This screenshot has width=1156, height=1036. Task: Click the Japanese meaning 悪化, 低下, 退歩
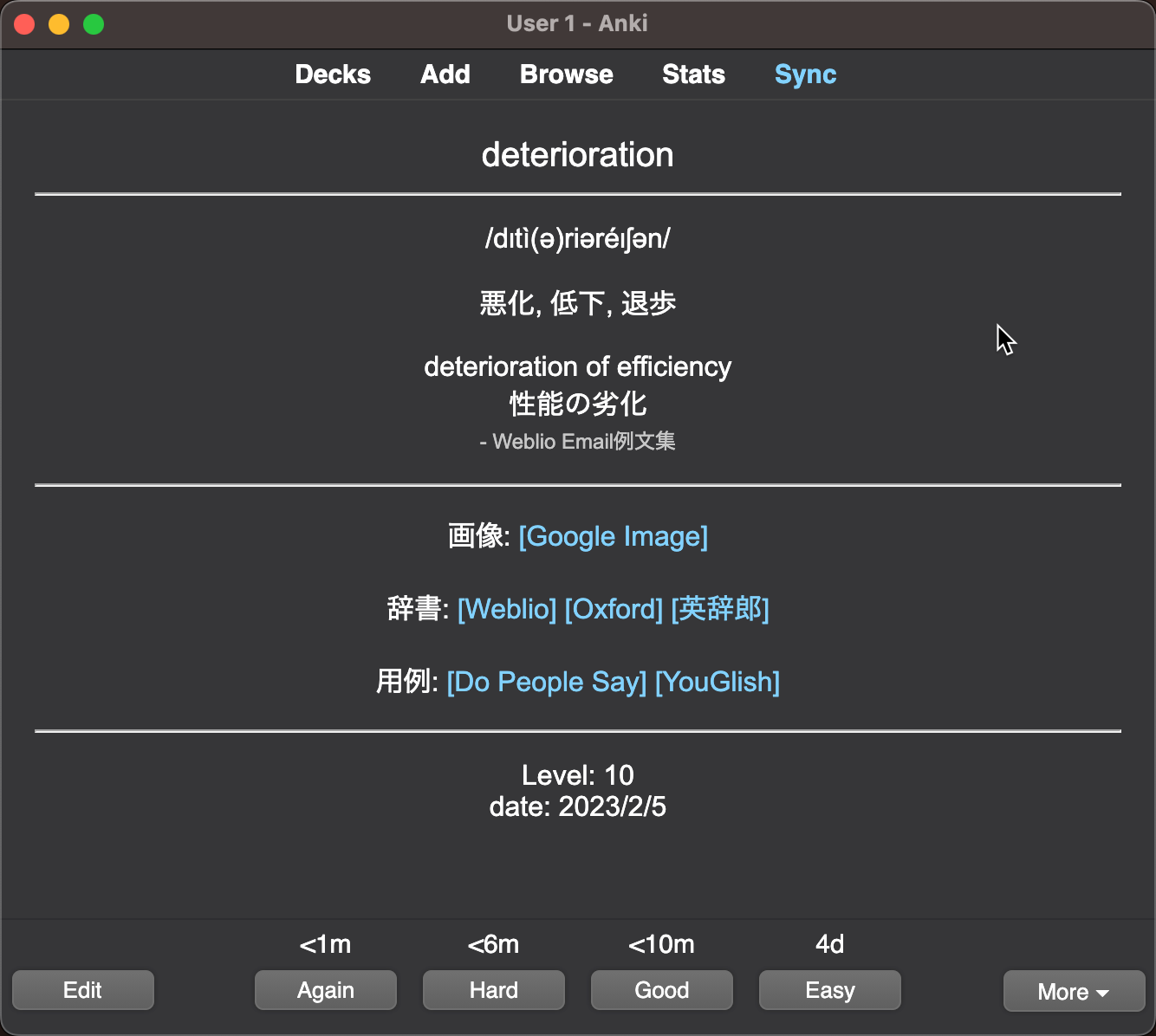578,303
